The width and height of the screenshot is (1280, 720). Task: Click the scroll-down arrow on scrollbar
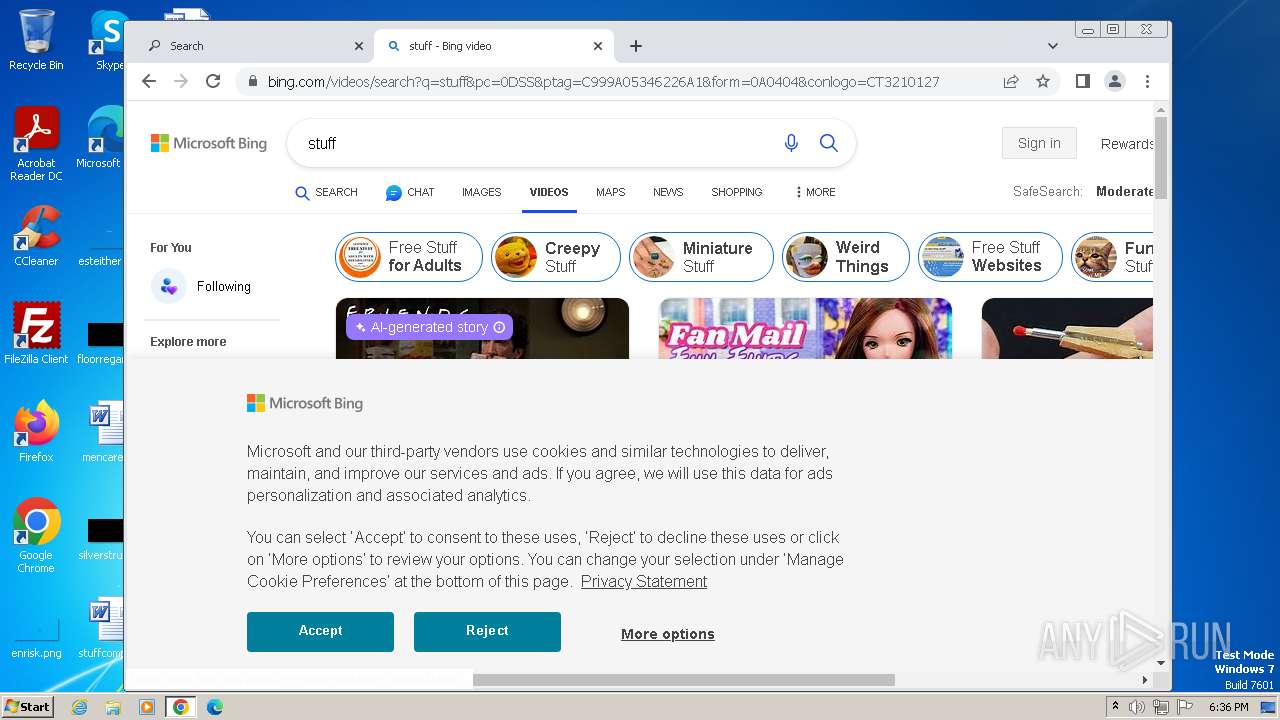click(x=1161, y=663)
